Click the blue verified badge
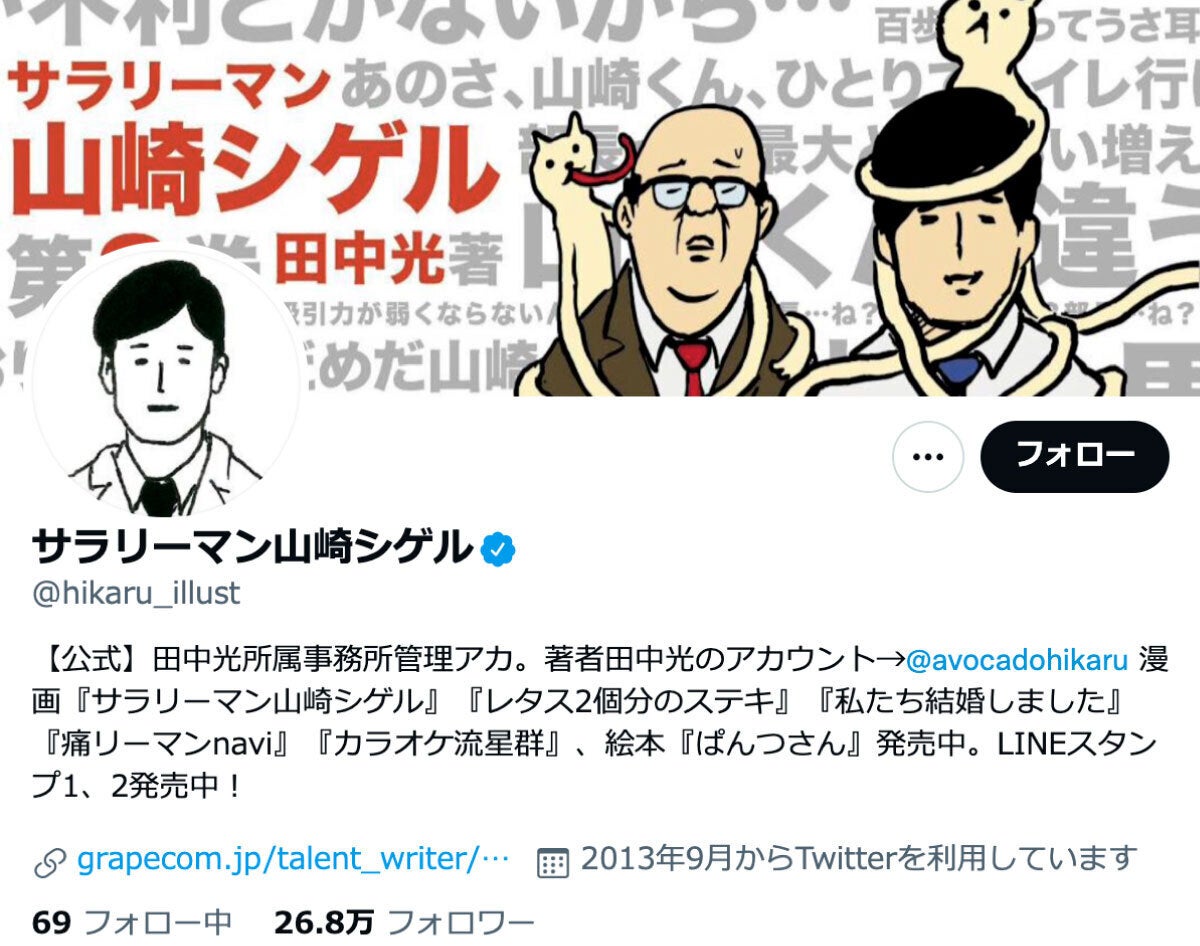This screenshot has width=1200, height=946. [x=498, y=548]
